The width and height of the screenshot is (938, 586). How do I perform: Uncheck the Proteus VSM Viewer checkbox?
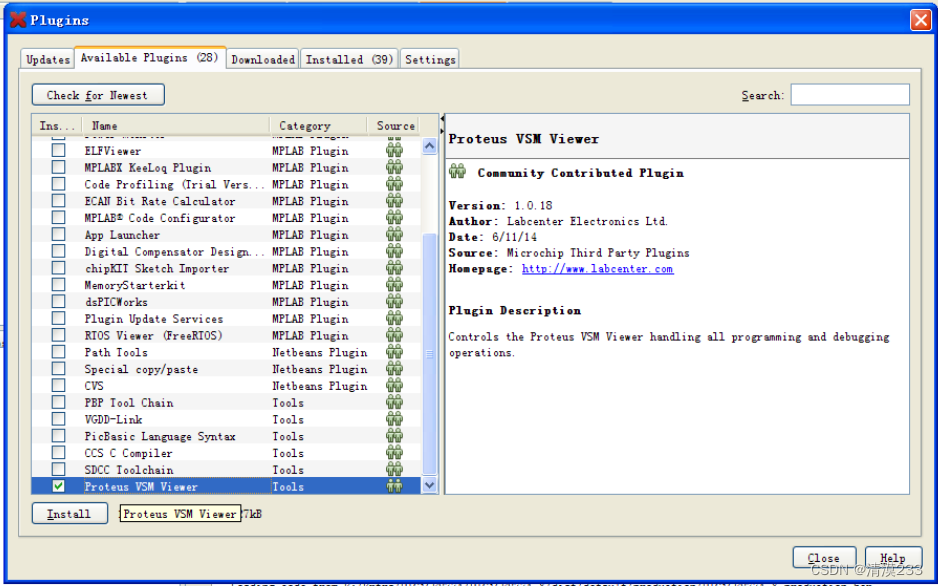click(58, 486)
